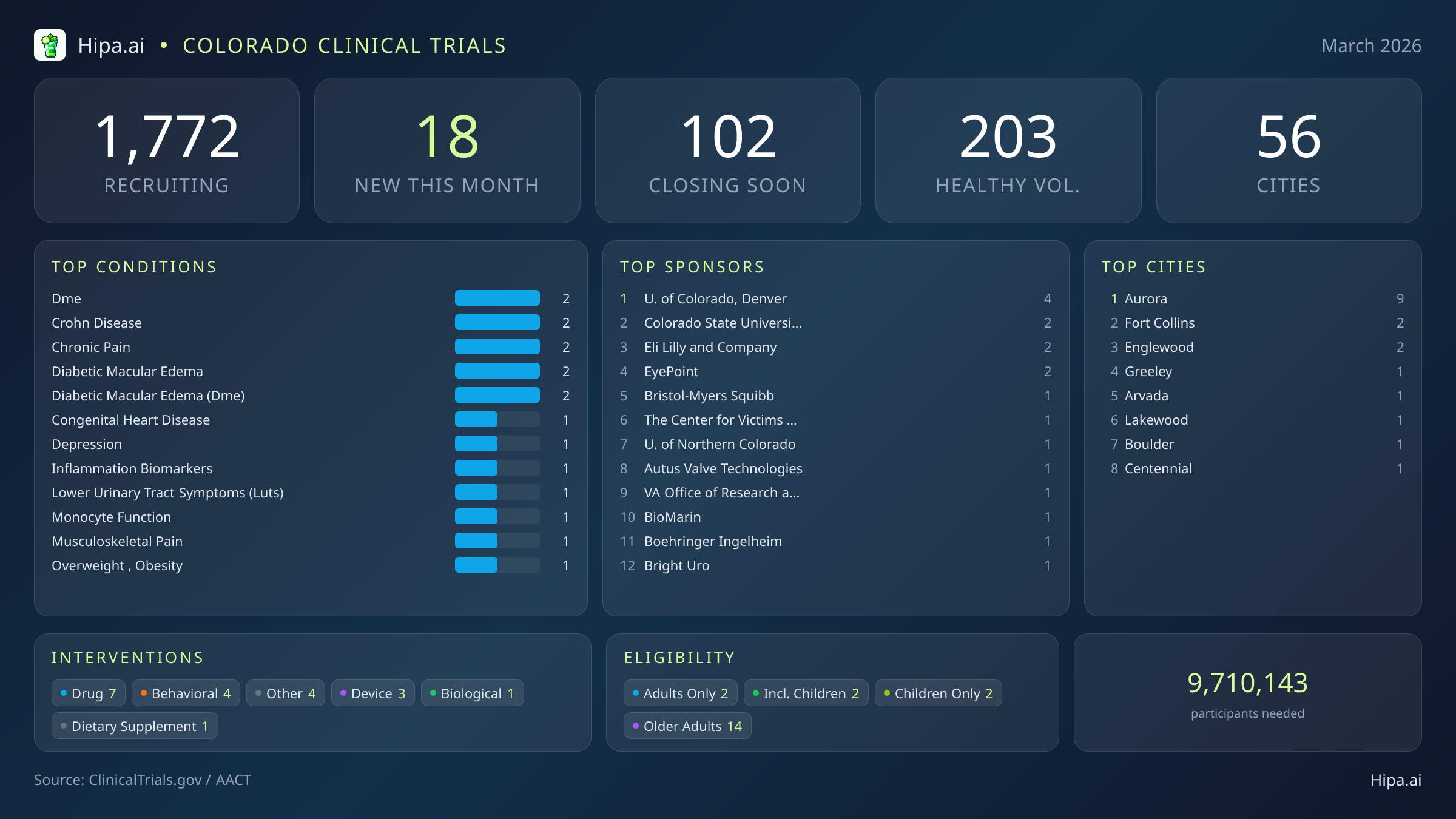Select the Dietary Supplement dot icon
The width and height of the screenshot is (1456, 819).
(x=63, y=726)
